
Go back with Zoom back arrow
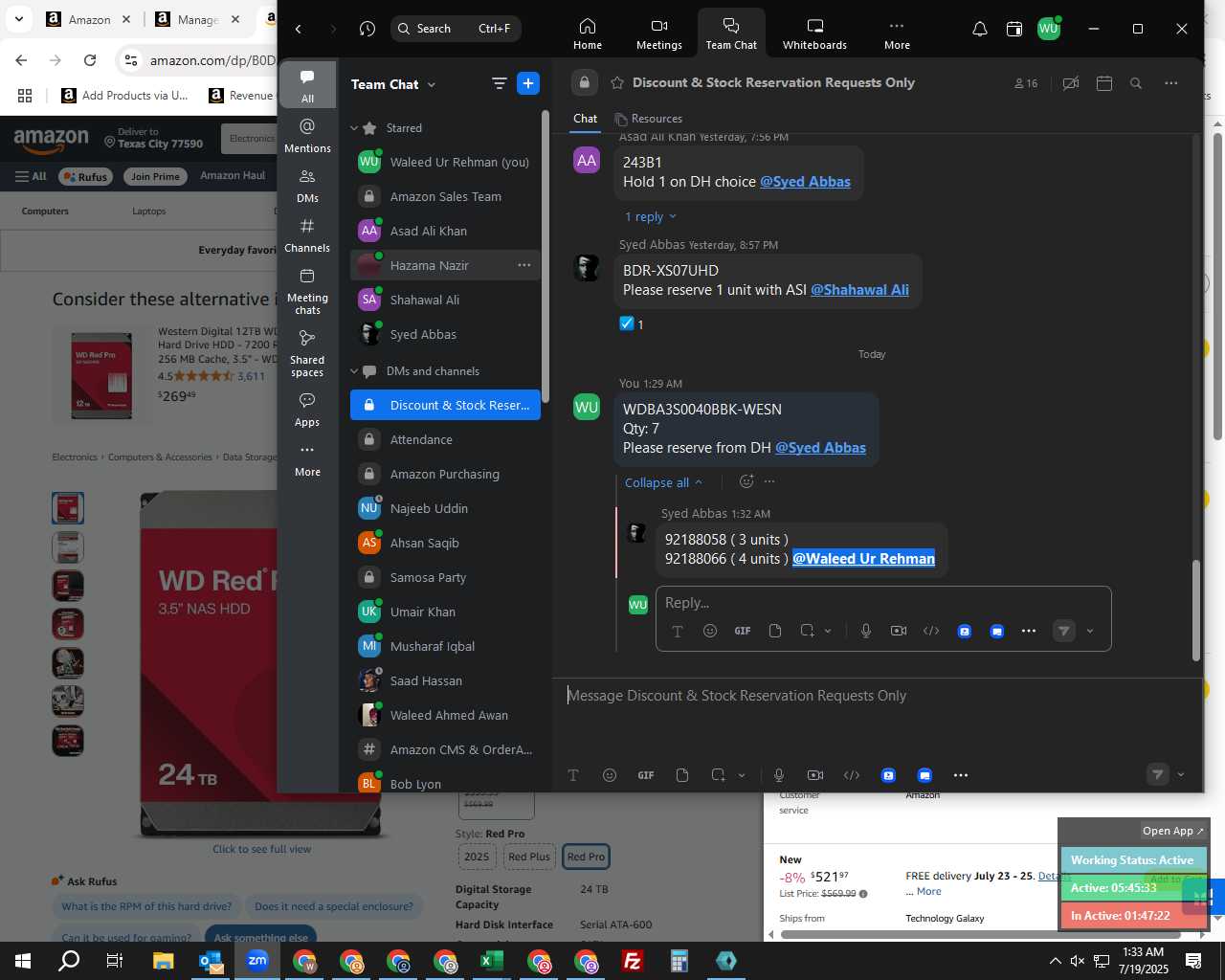coord(299,29)
